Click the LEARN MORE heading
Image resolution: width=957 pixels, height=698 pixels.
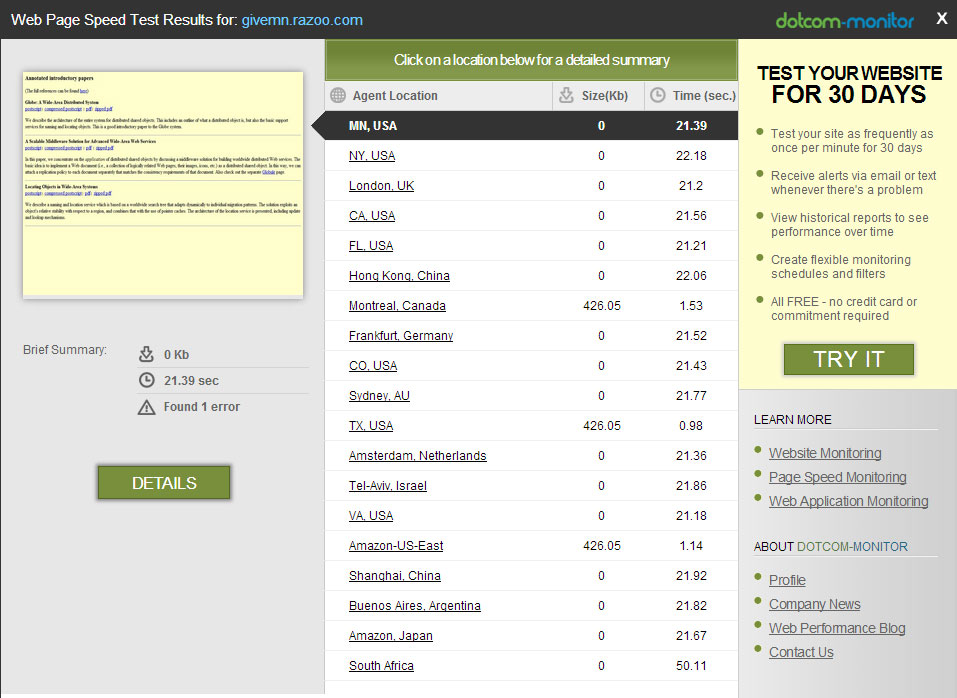coord(792,419)
